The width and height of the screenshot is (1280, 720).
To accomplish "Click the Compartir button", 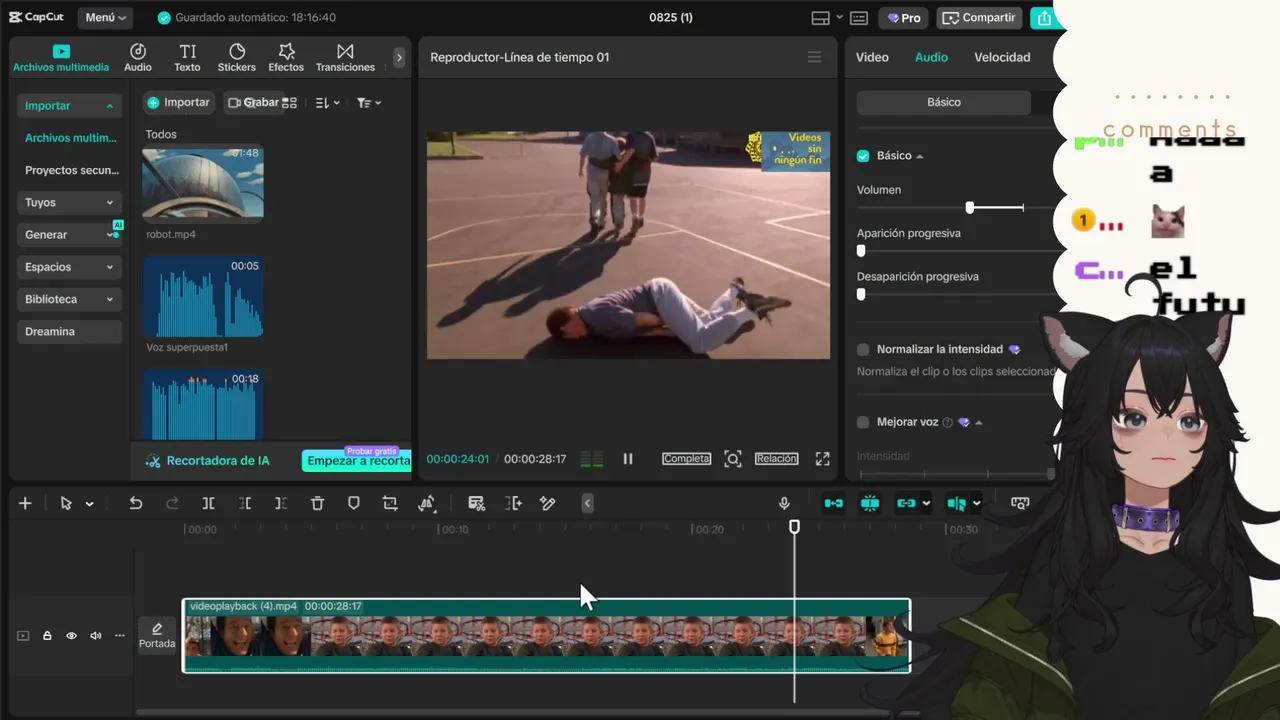I will 980,18.
